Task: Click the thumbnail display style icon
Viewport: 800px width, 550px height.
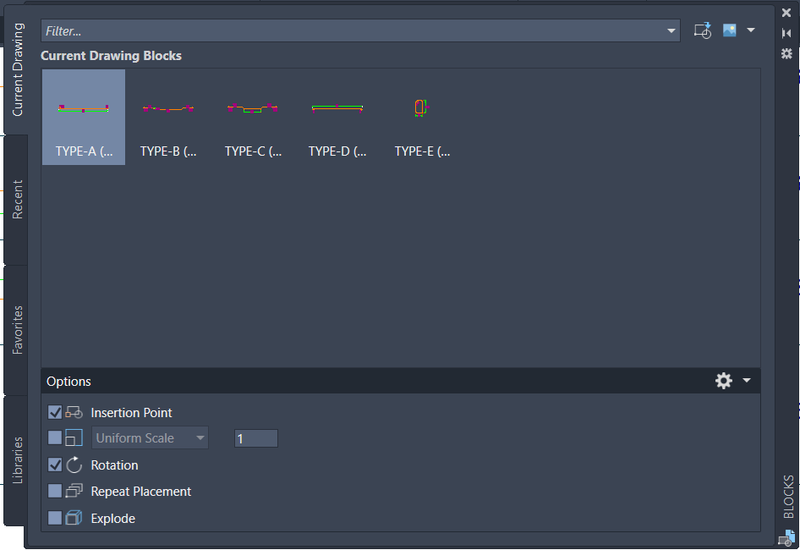Action: click(x=730, y=31)
